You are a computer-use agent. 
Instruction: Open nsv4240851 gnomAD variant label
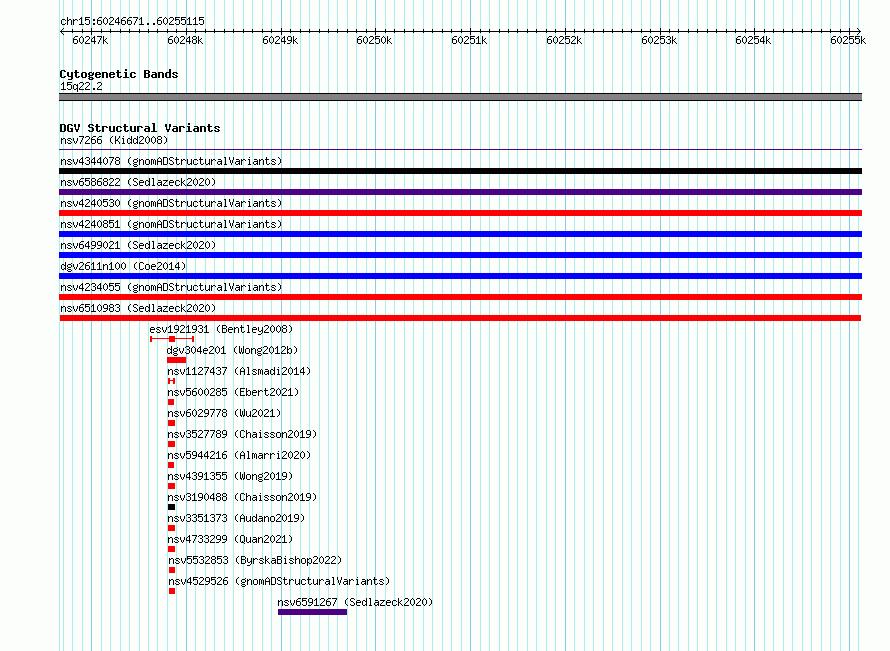click(171, 224)
